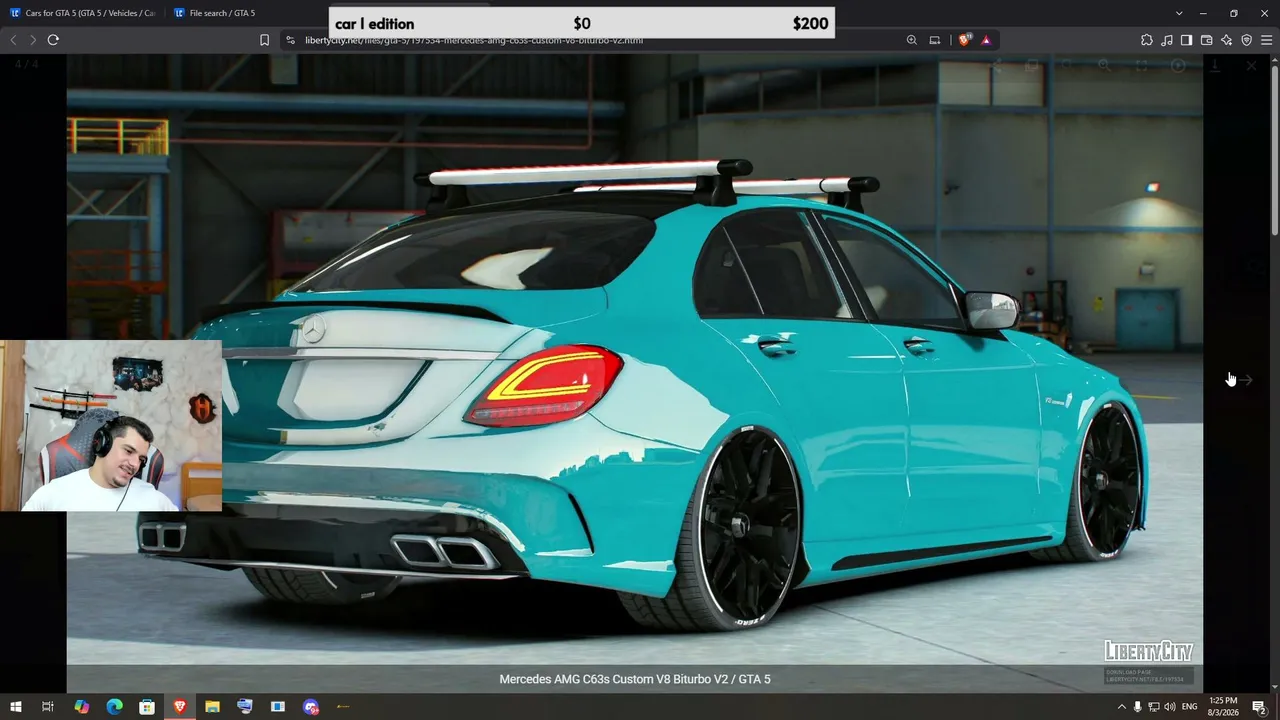The width and height of the screenshot is (1280, 720).
Task: Open site info icon beside the URL
Action: [x=290, y=40]
